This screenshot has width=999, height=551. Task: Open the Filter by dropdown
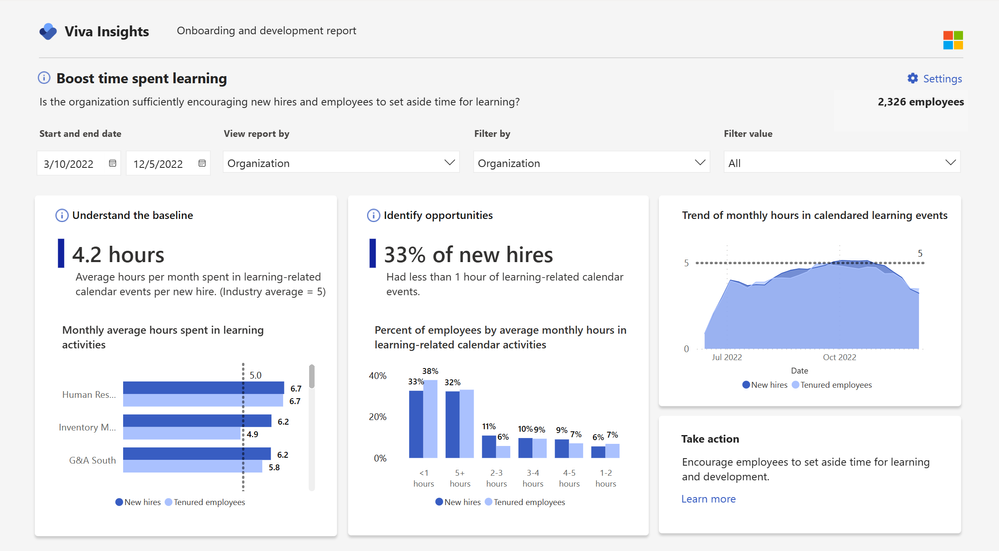[591, 162]
